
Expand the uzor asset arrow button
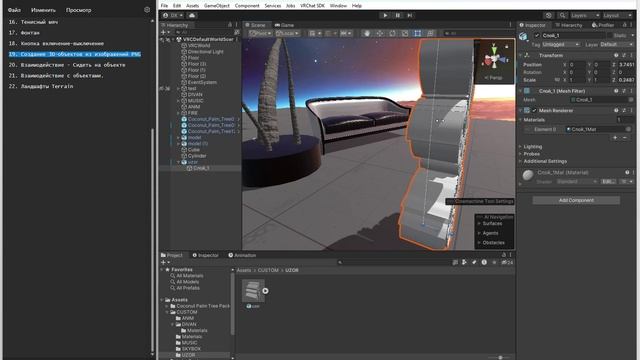coord(265,291)
